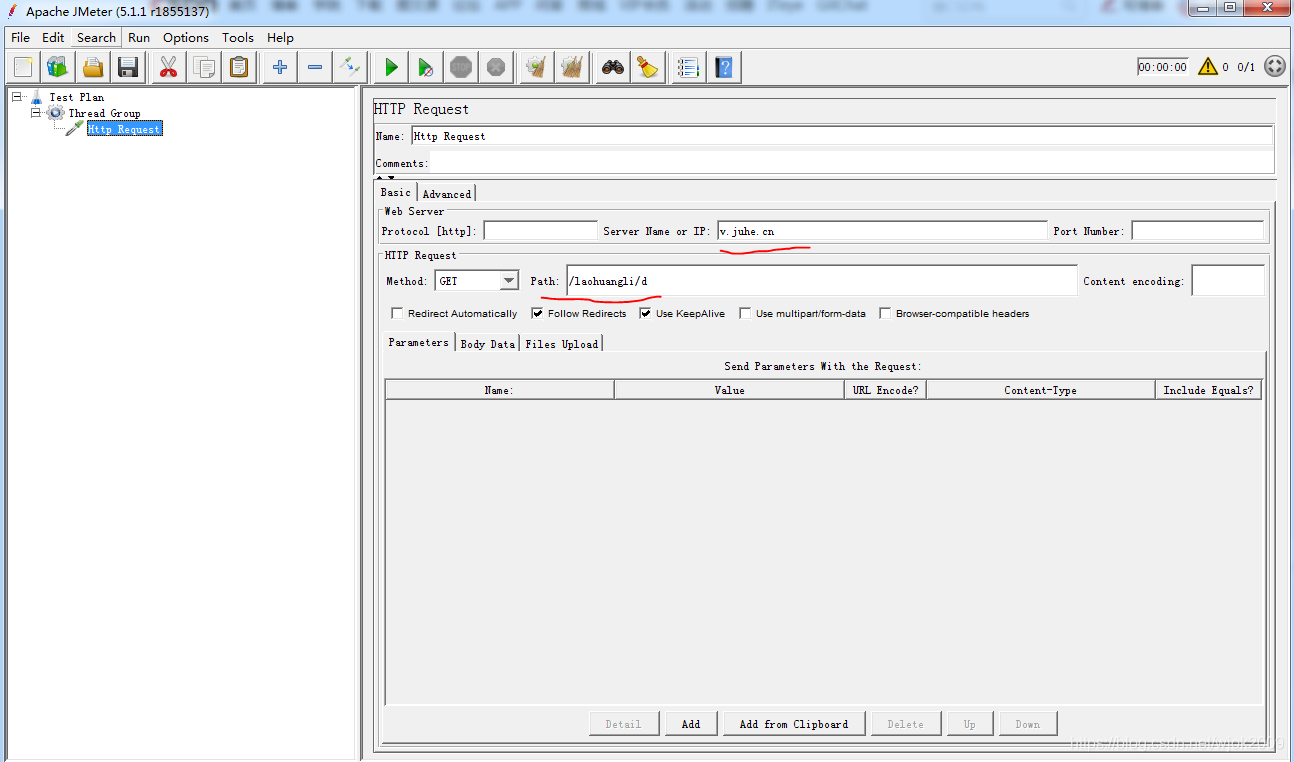Switch to the Body Data tab
Screen dimensions: 1294x762
pyautogui.click(x=488, y=344)
